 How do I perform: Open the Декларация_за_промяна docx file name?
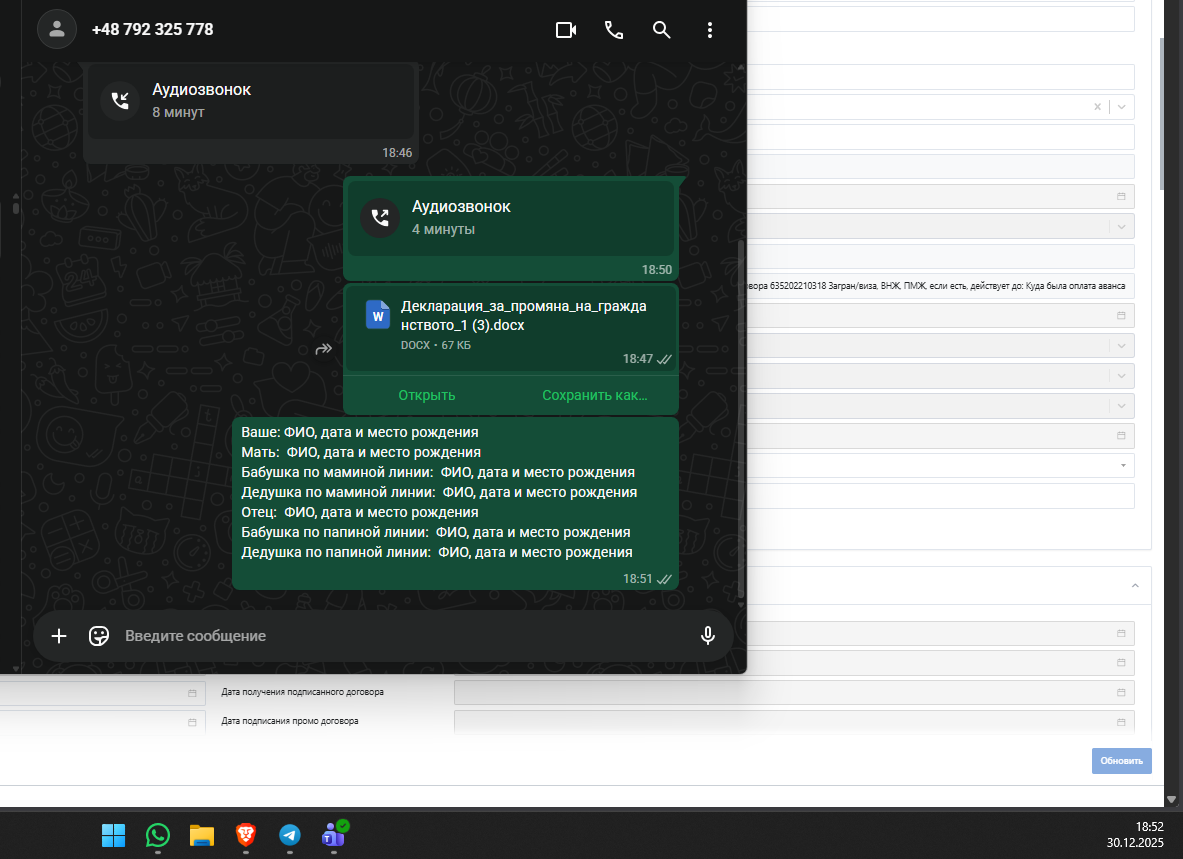coord(524,315)
